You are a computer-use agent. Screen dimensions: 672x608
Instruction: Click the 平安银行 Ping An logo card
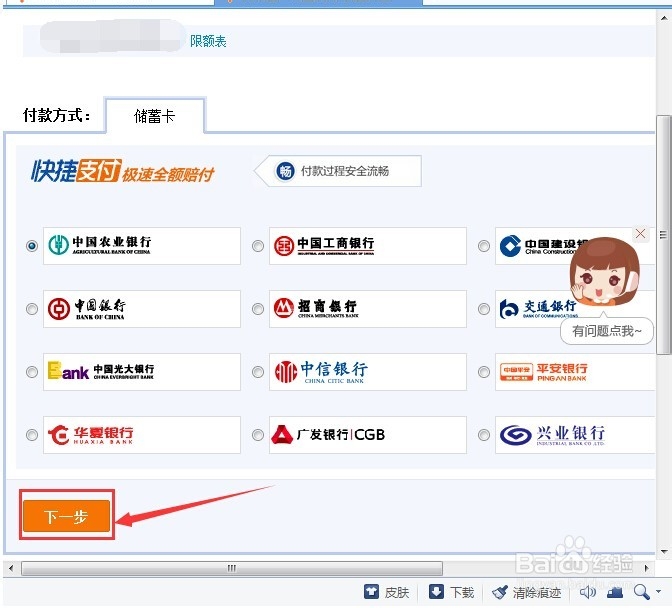coord(575,372)
